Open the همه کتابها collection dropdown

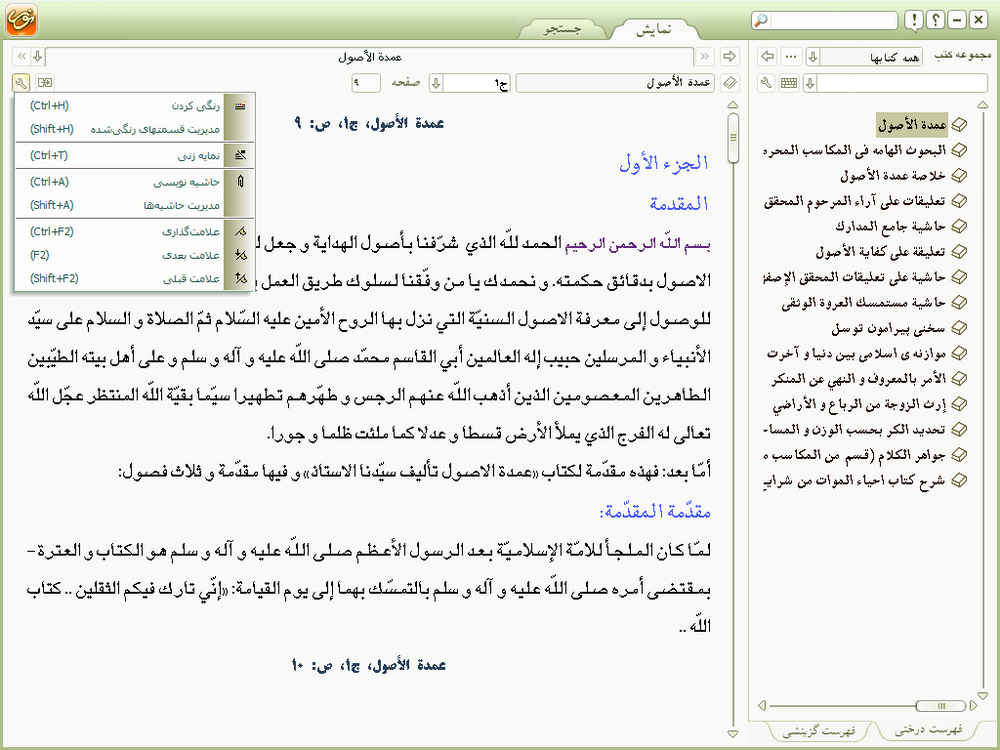[813, 56]
